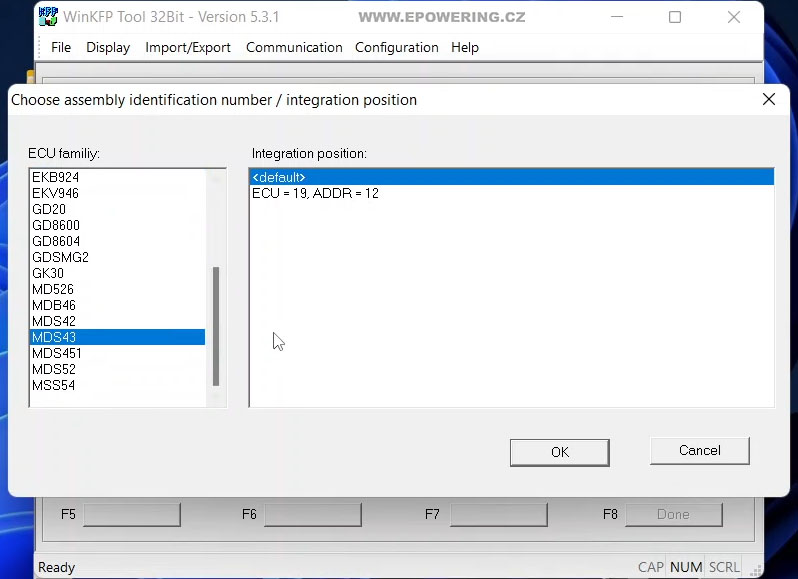Select <default> integration position

click(512, 177)
